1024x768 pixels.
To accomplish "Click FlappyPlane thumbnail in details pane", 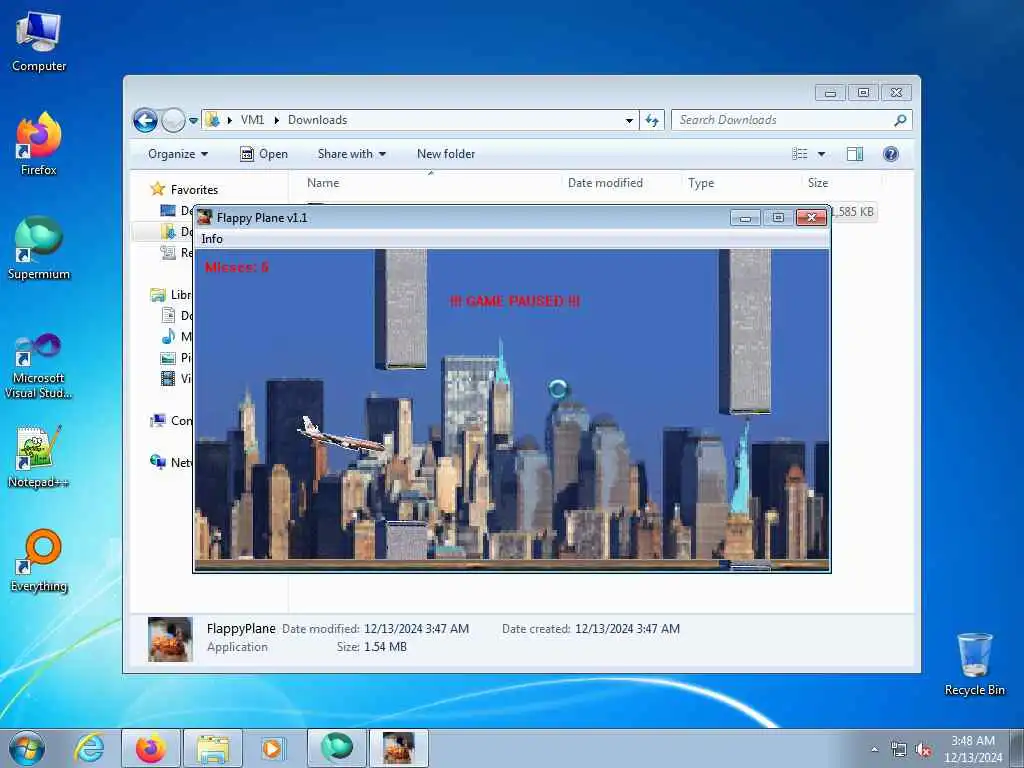I will click(x=170, y=639).
